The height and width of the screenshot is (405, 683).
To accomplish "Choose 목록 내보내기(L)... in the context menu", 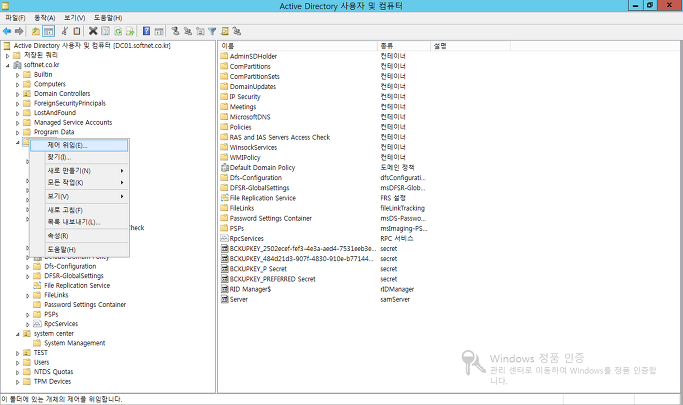I will 79,222.
